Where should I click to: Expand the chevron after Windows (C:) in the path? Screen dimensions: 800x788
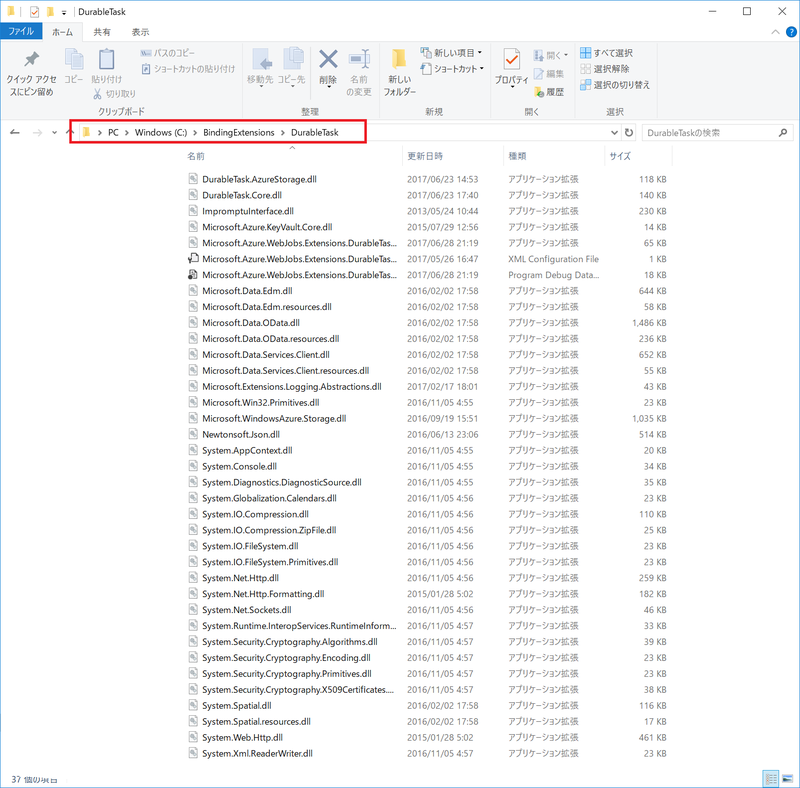coord(195,133)
